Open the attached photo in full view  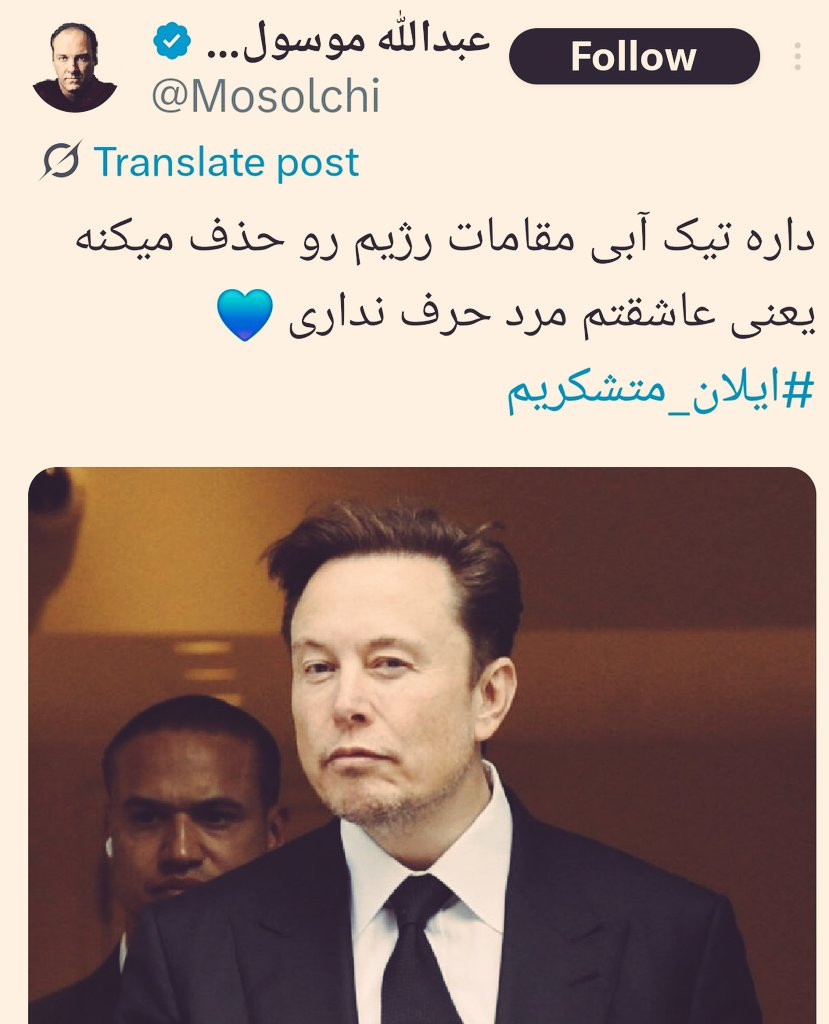point(422,745)
